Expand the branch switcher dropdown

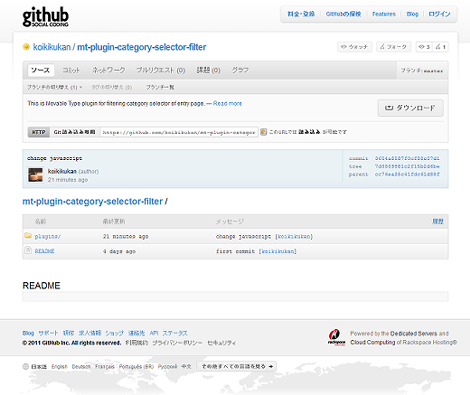tap(54, 87)
